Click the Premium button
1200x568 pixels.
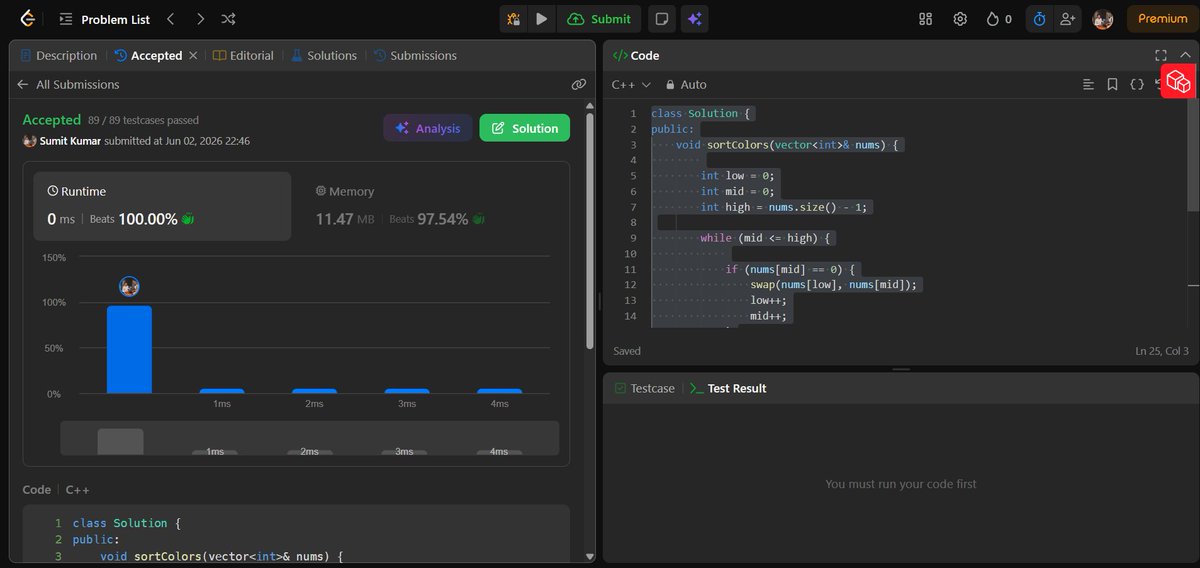coord(1163,19)
